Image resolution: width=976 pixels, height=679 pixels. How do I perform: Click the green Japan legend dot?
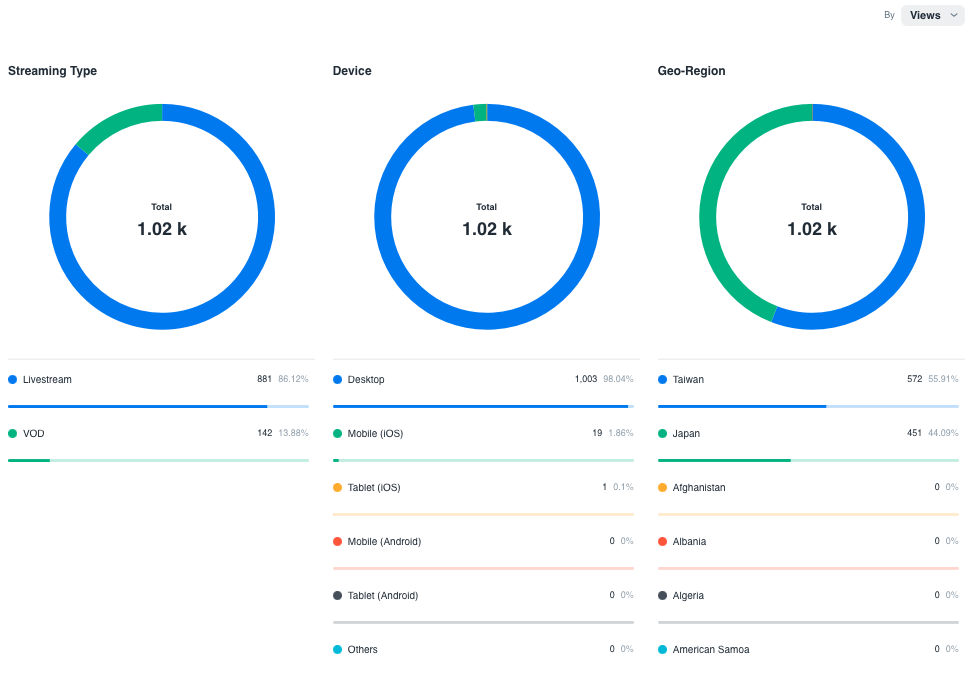coord(663,434)
